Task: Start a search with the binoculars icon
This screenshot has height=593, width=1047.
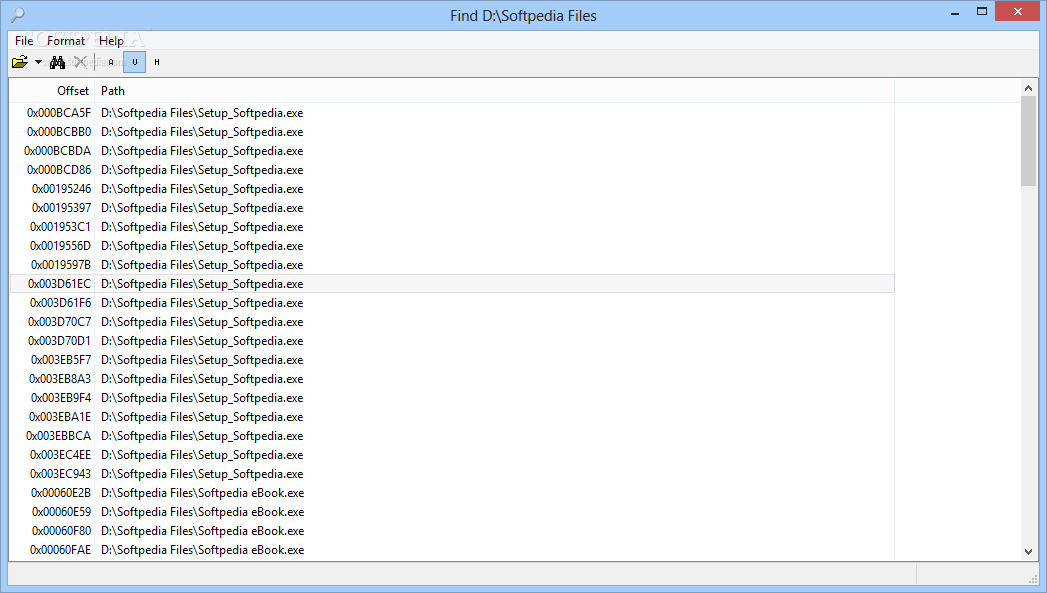Action: tap(57, 62)
